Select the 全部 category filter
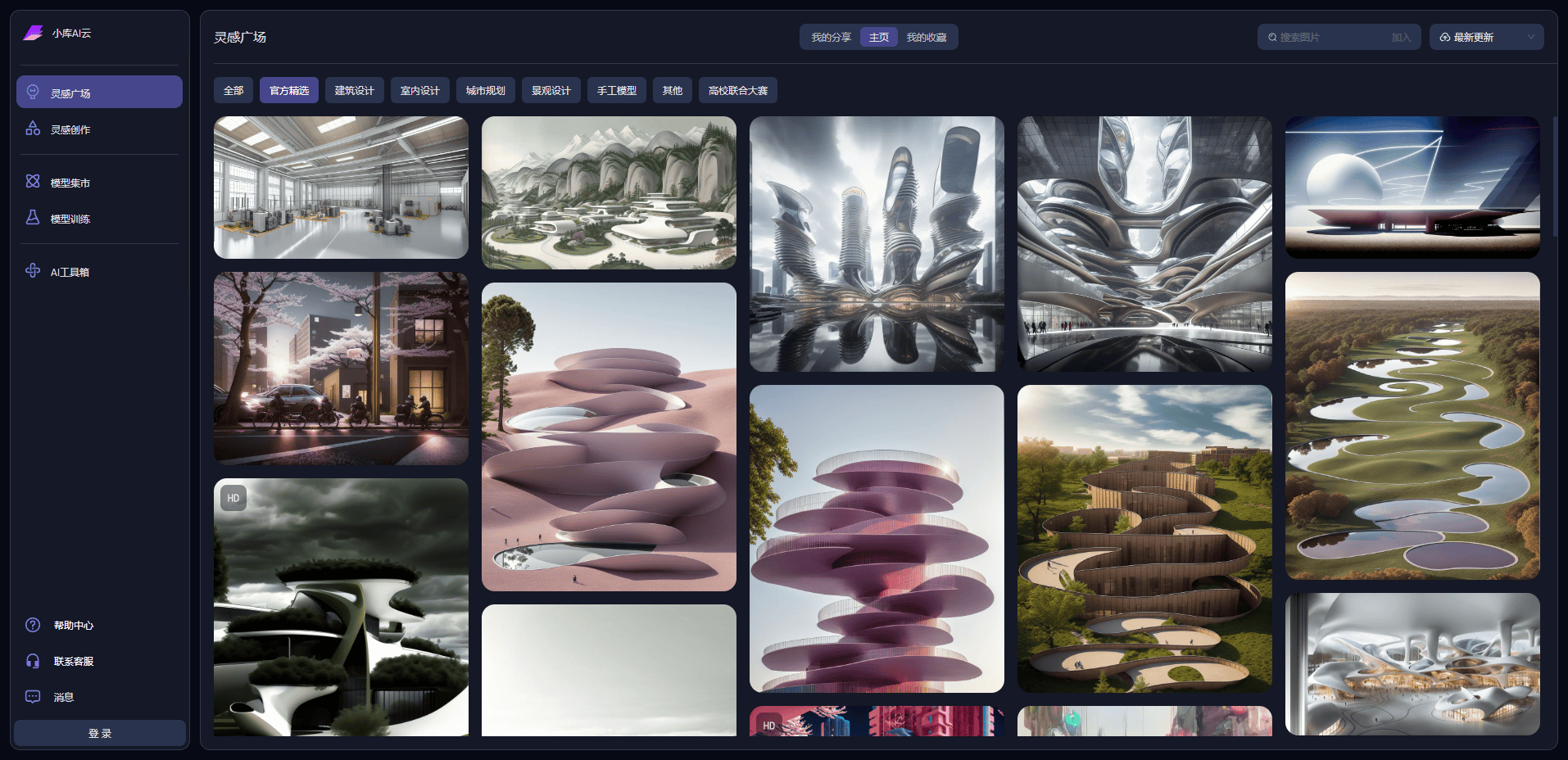1568x760 pixels. pyautogui.click(x=233, y=90)
